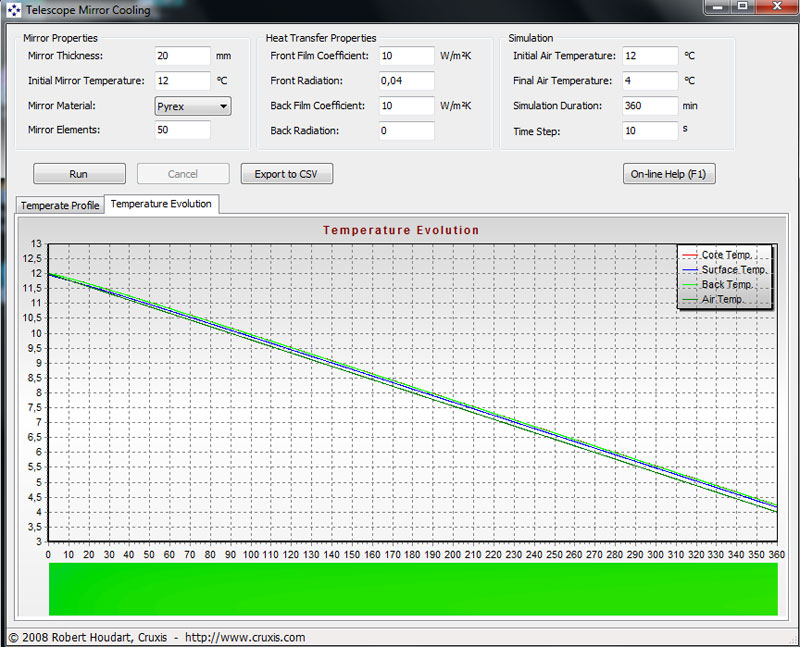Click the 360 value on the time axis
Screen dimensions: 800x647
coord(777,555)
